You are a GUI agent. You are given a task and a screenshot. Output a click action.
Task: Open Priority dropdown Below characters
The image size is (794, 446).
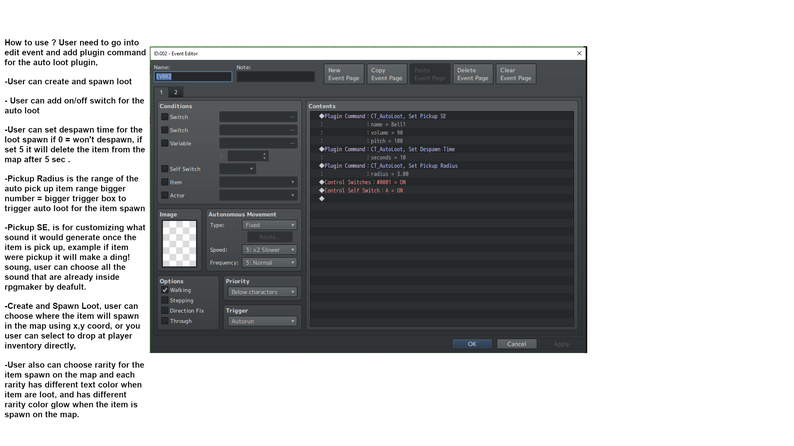(262, 292)
